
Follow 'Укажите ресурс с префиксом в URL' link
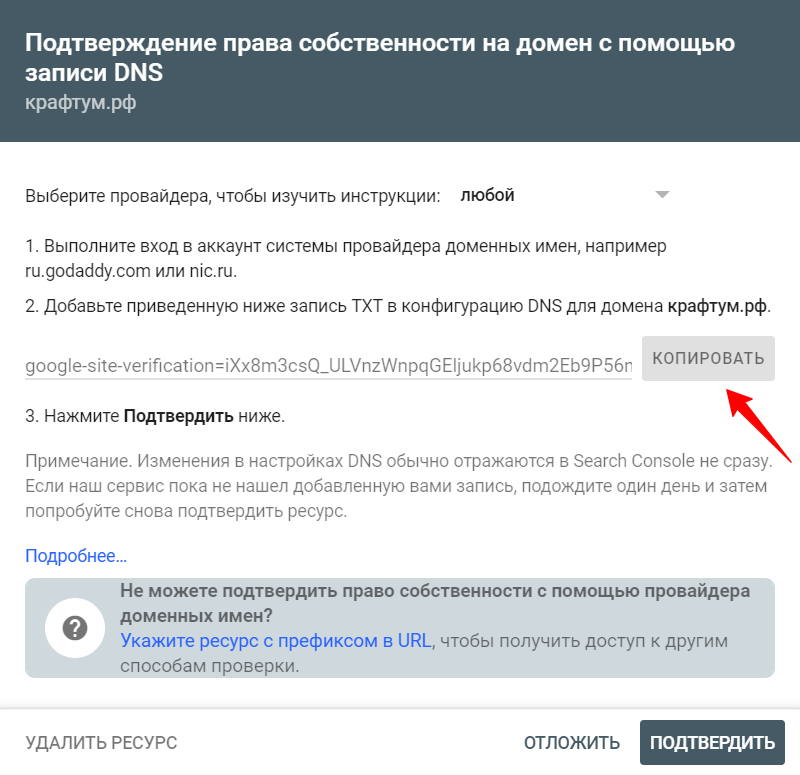(276, 641)
